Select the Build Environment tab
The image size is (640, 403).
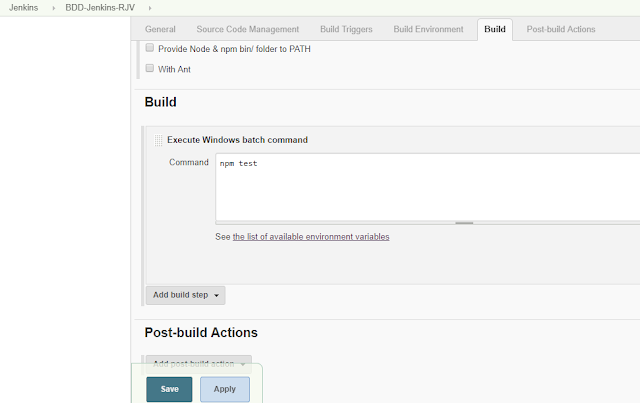pos(428,29)
